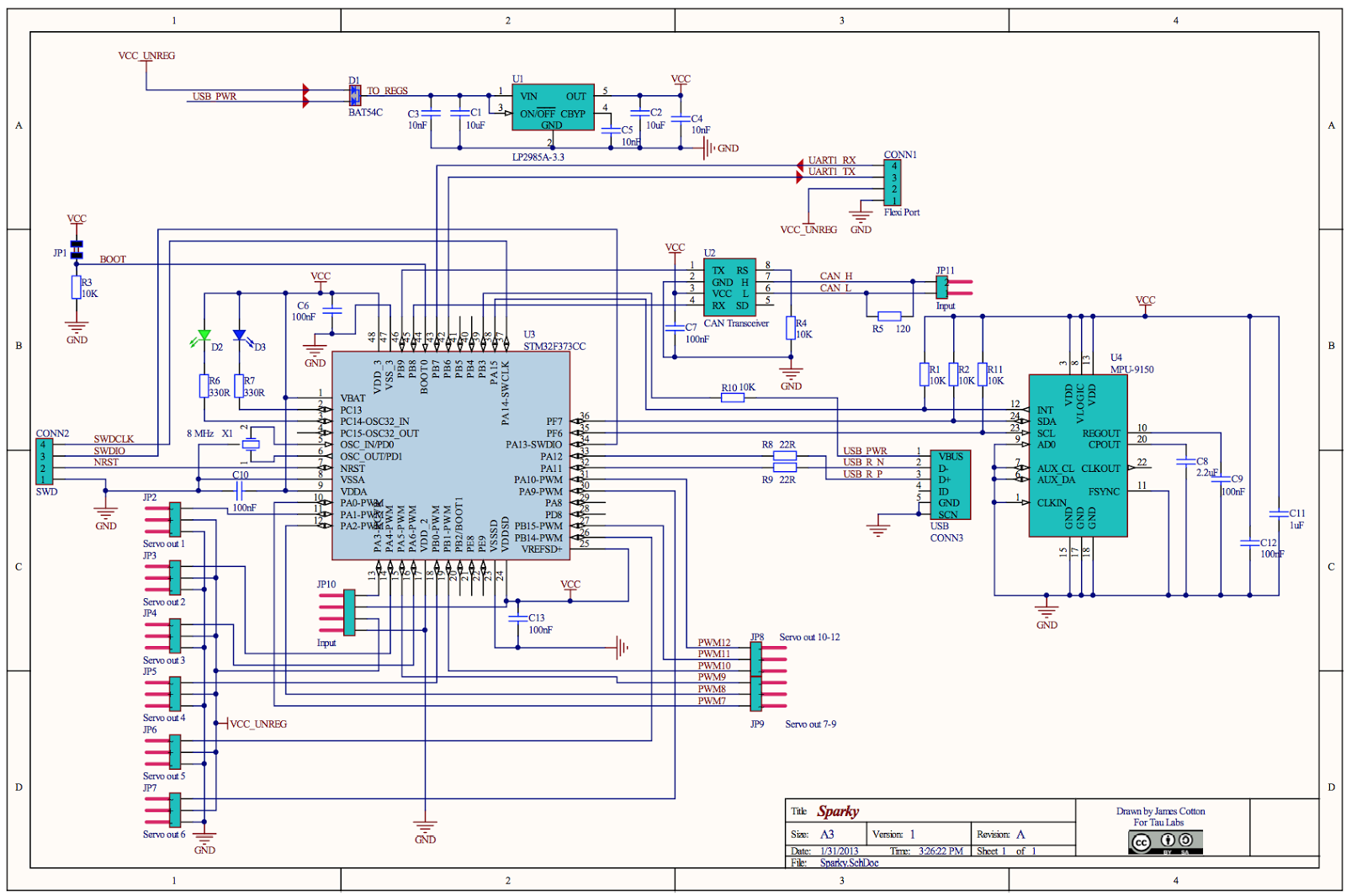Click the JP2 Servo out 1 header

pyautogui.click(x=163, y=520)
